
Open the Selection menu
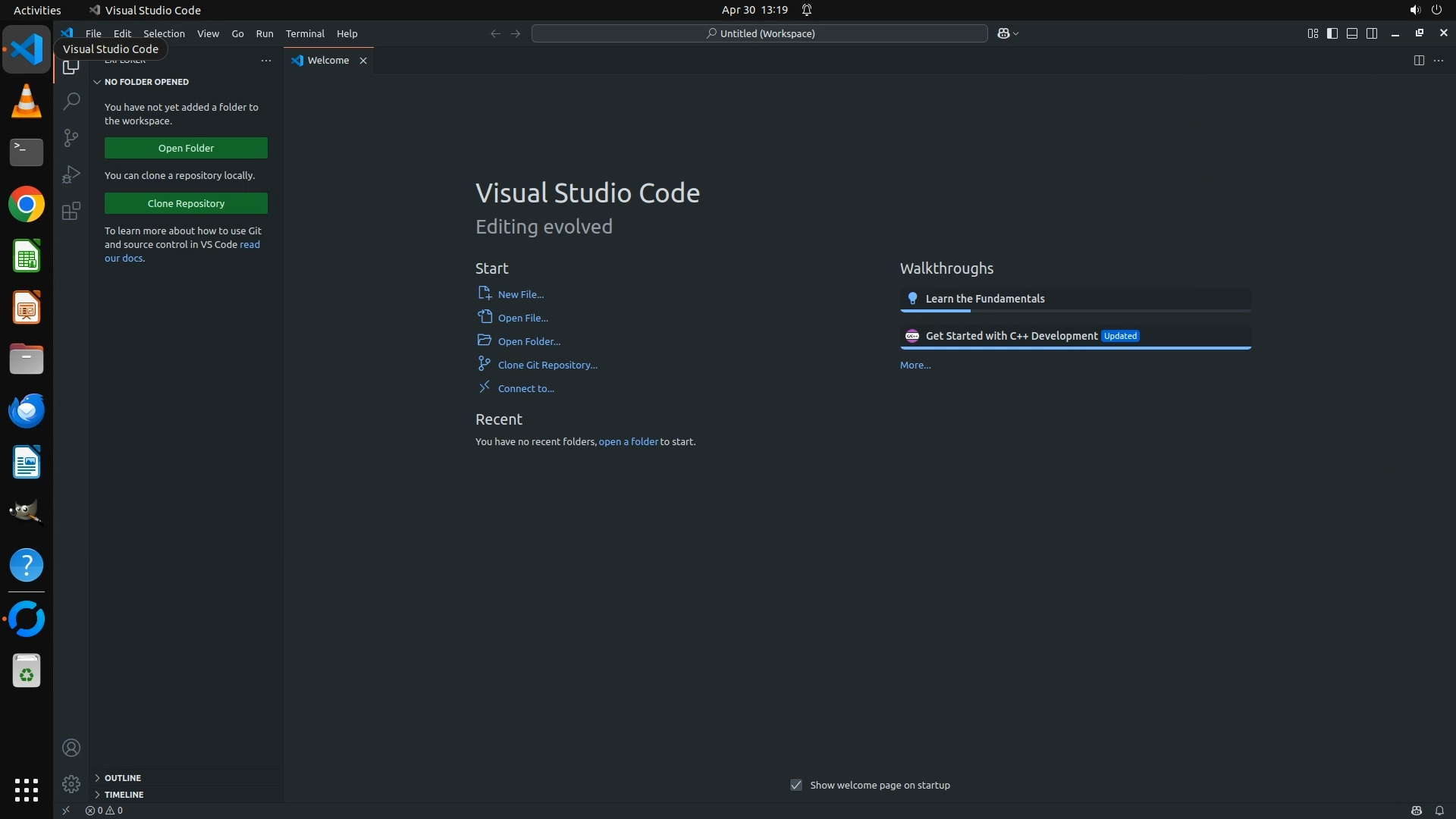tap(164, 33)
